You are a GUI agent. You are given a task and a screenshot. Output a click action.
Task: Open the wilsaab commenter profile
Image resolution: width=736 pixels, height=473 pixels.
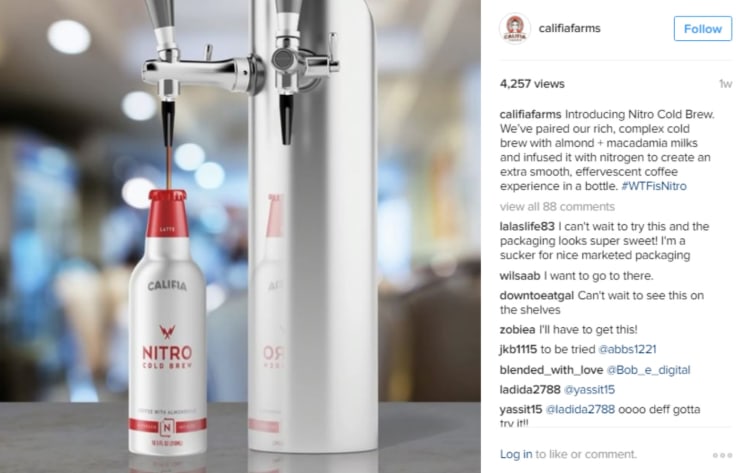[x=520, y=275]
